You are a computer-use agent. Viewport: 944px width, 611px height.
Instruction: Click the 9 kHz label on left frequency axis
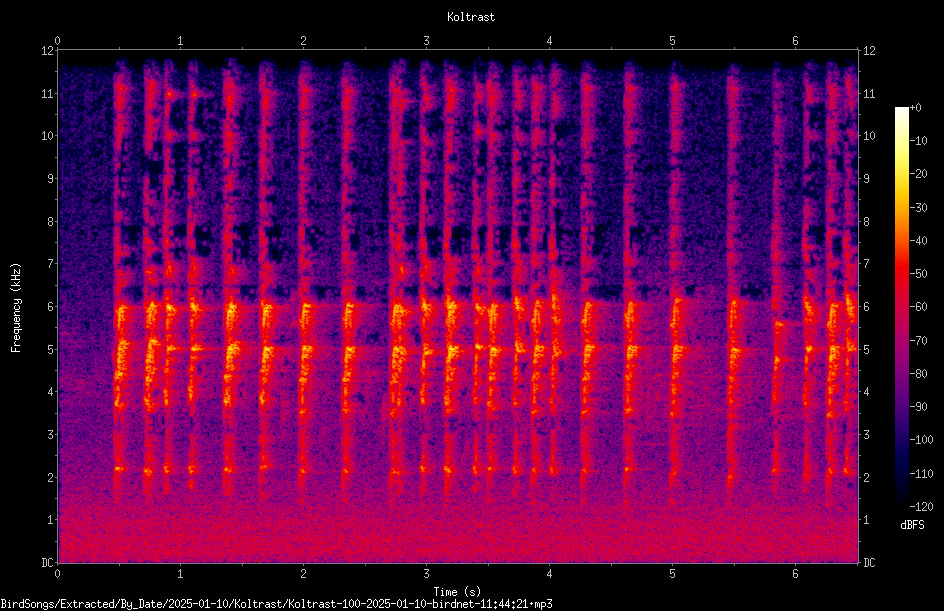[51, 179]
